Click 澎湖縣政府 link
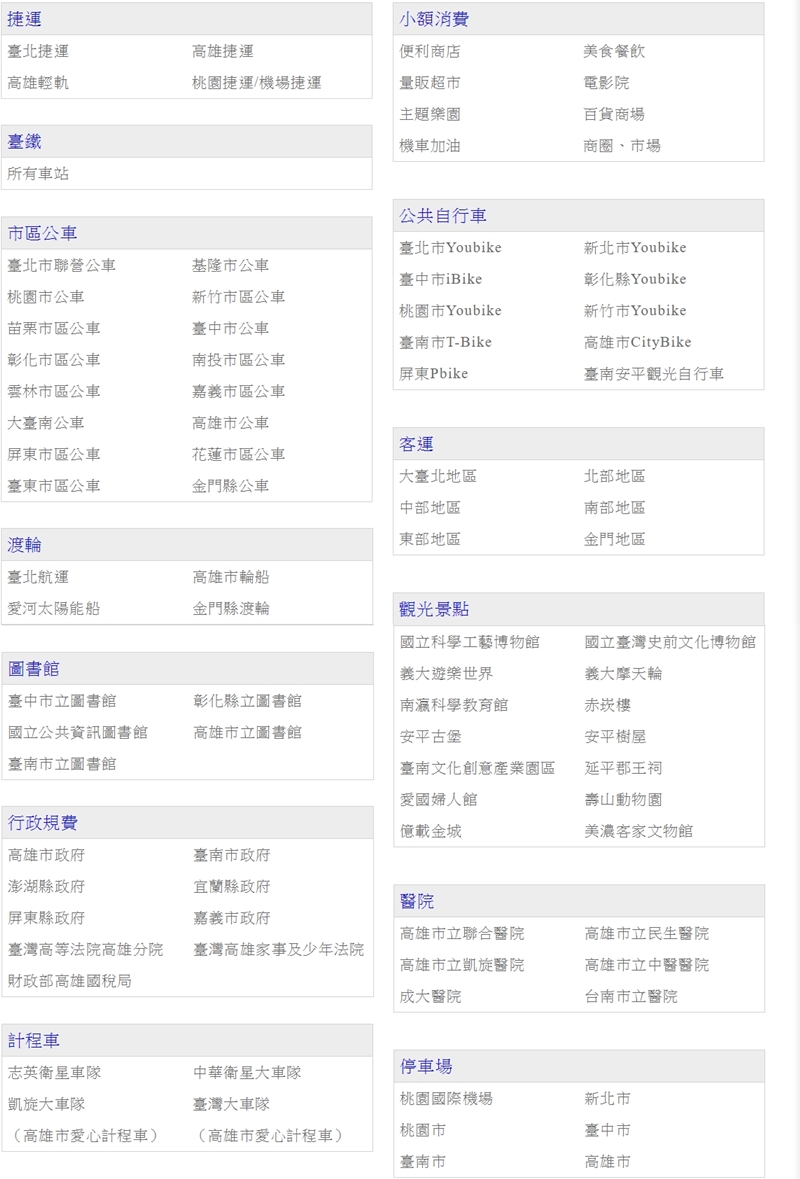800x1179 pixels. (47, 887)
